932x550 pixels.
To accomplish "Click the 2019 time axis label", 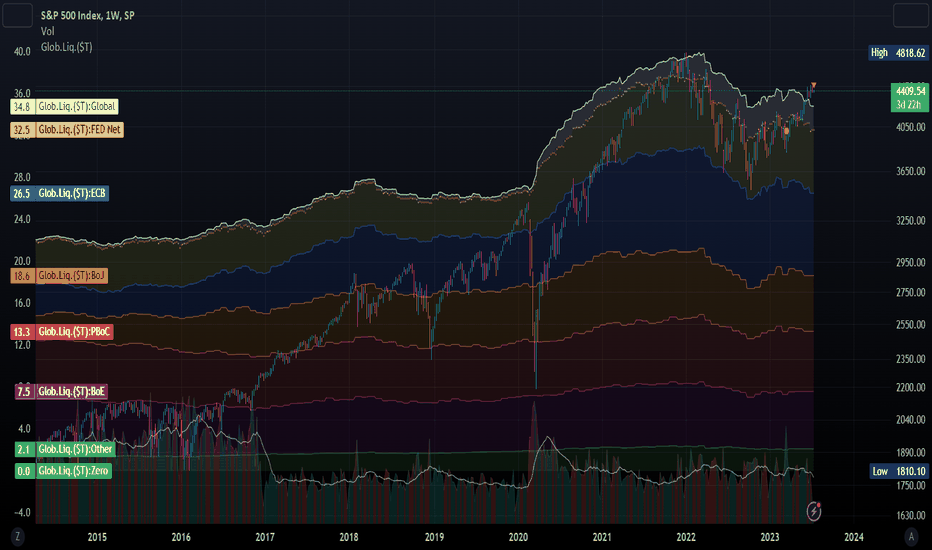I will 434,537.
